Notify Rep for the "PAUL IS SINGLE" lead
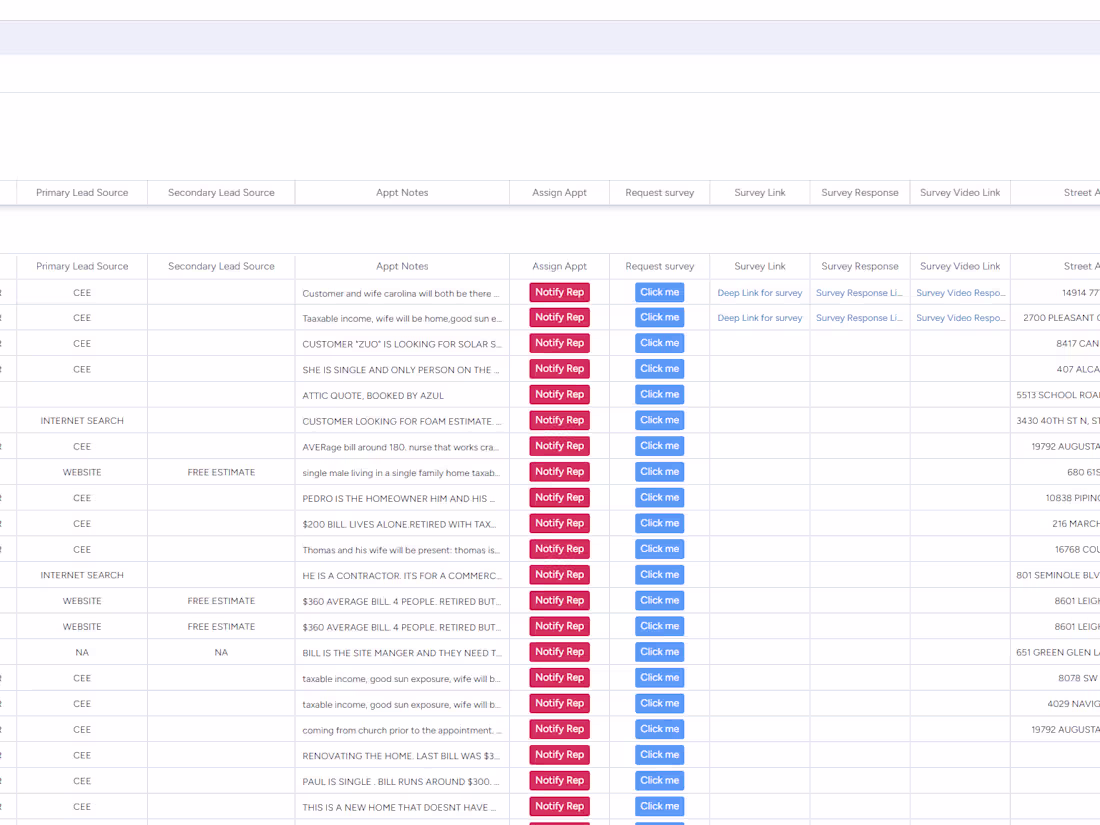The image size is (1100, 825). coord(559,780)
